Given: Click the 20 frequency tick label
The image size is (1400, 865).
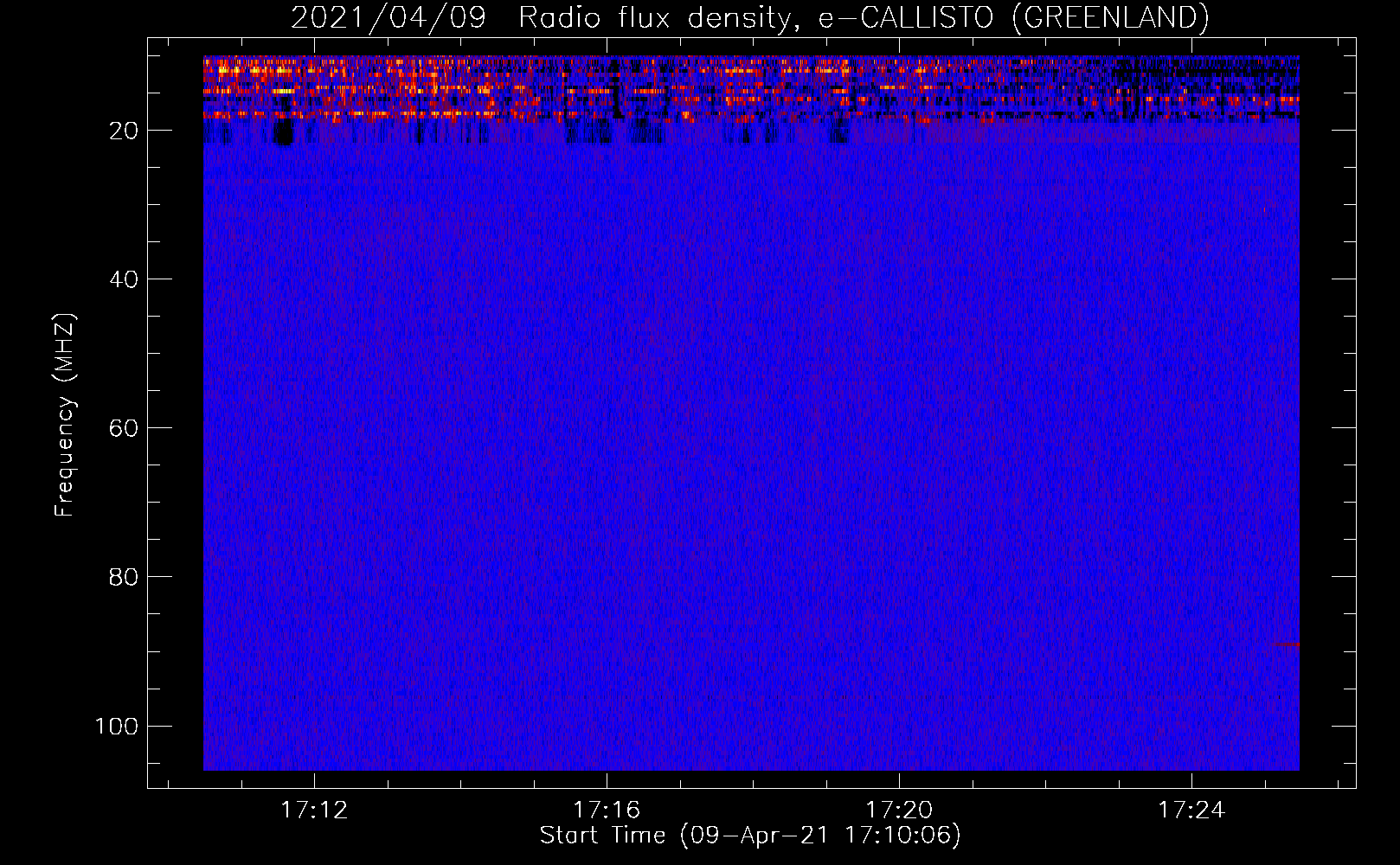Looking at the screenshot, I should [124, 131].
